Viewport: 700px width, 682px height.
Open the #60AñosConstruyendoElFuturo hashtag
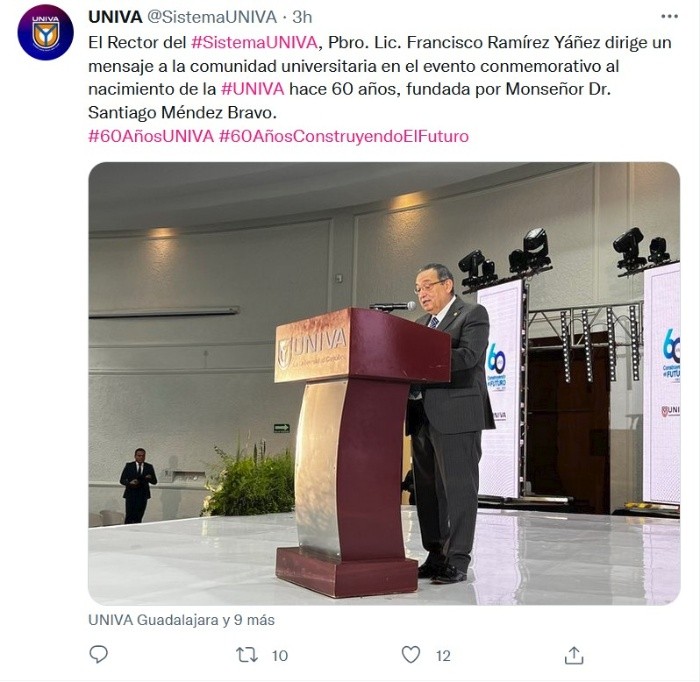coord(344,136)
